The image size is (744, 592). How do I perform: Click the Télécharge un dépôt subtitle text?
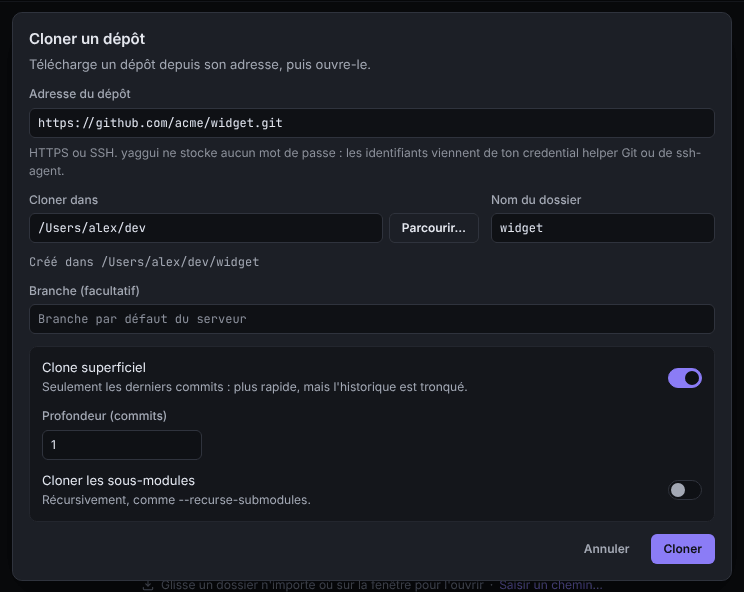click(200, 65)
